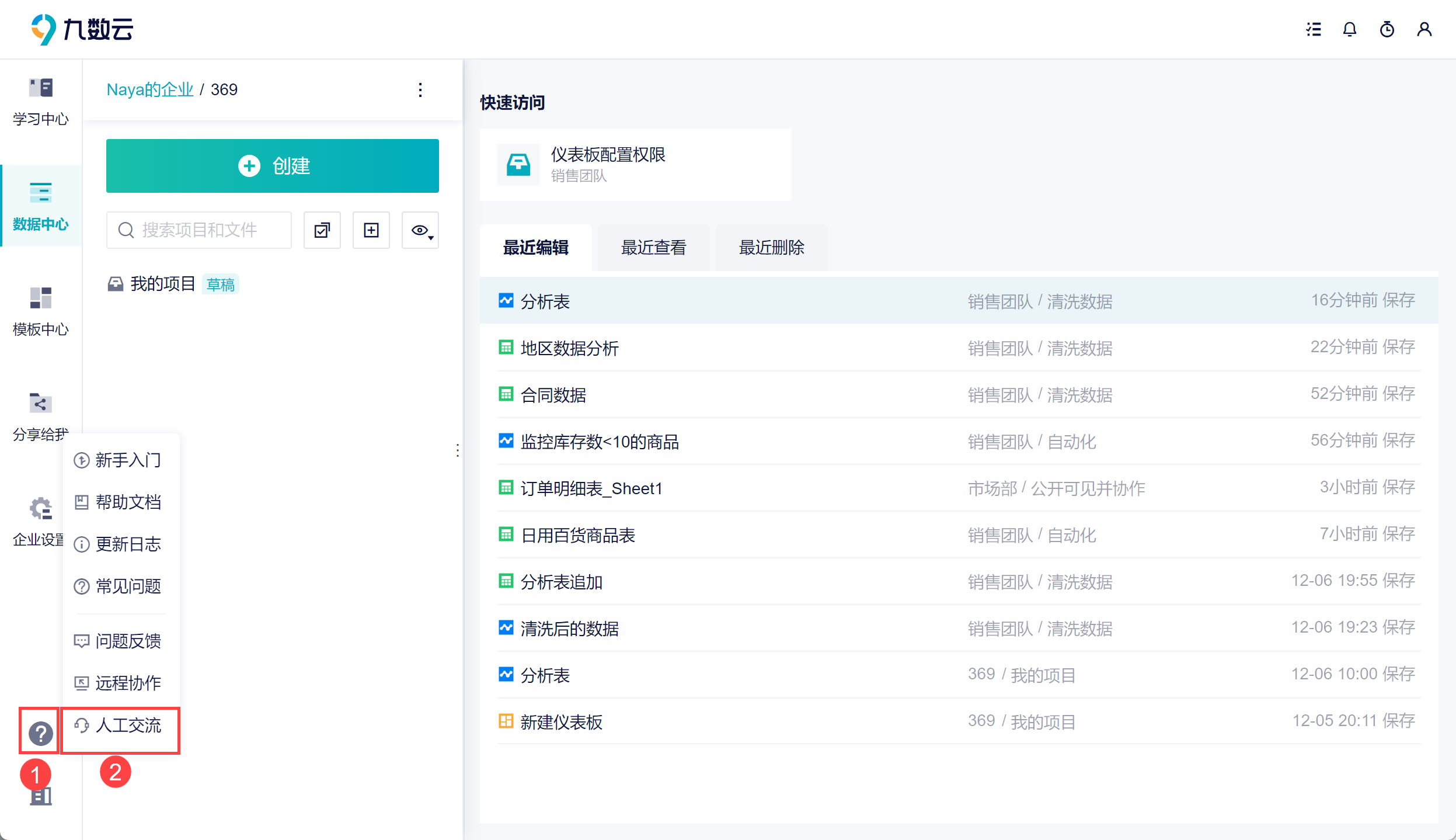Screen dimensions: 1456x840
Task: Click the 搜索项目和文件 search field
Action: click(x=200, y=230)
